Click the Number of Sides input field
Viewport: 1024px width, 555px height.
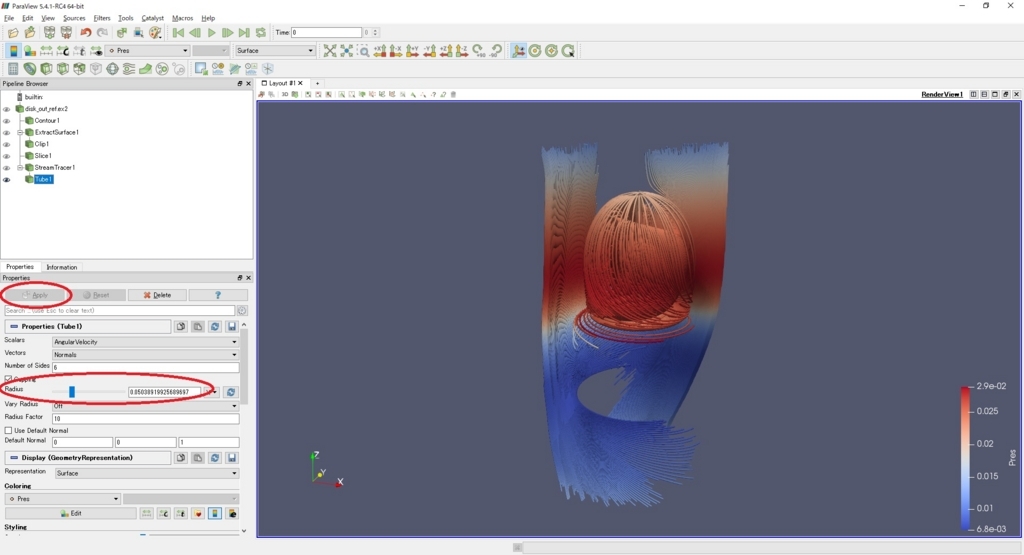point(145,367)
